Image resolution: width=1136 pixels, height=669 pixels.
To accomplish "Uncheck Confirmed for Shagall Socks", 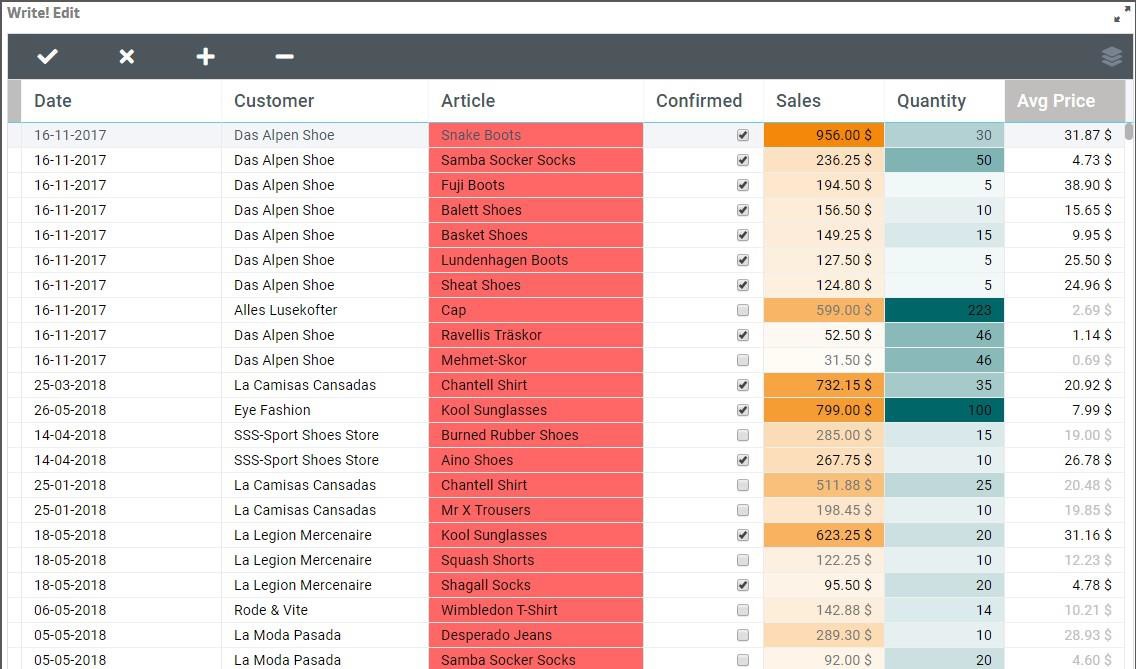I will click(x=743, y=585).
